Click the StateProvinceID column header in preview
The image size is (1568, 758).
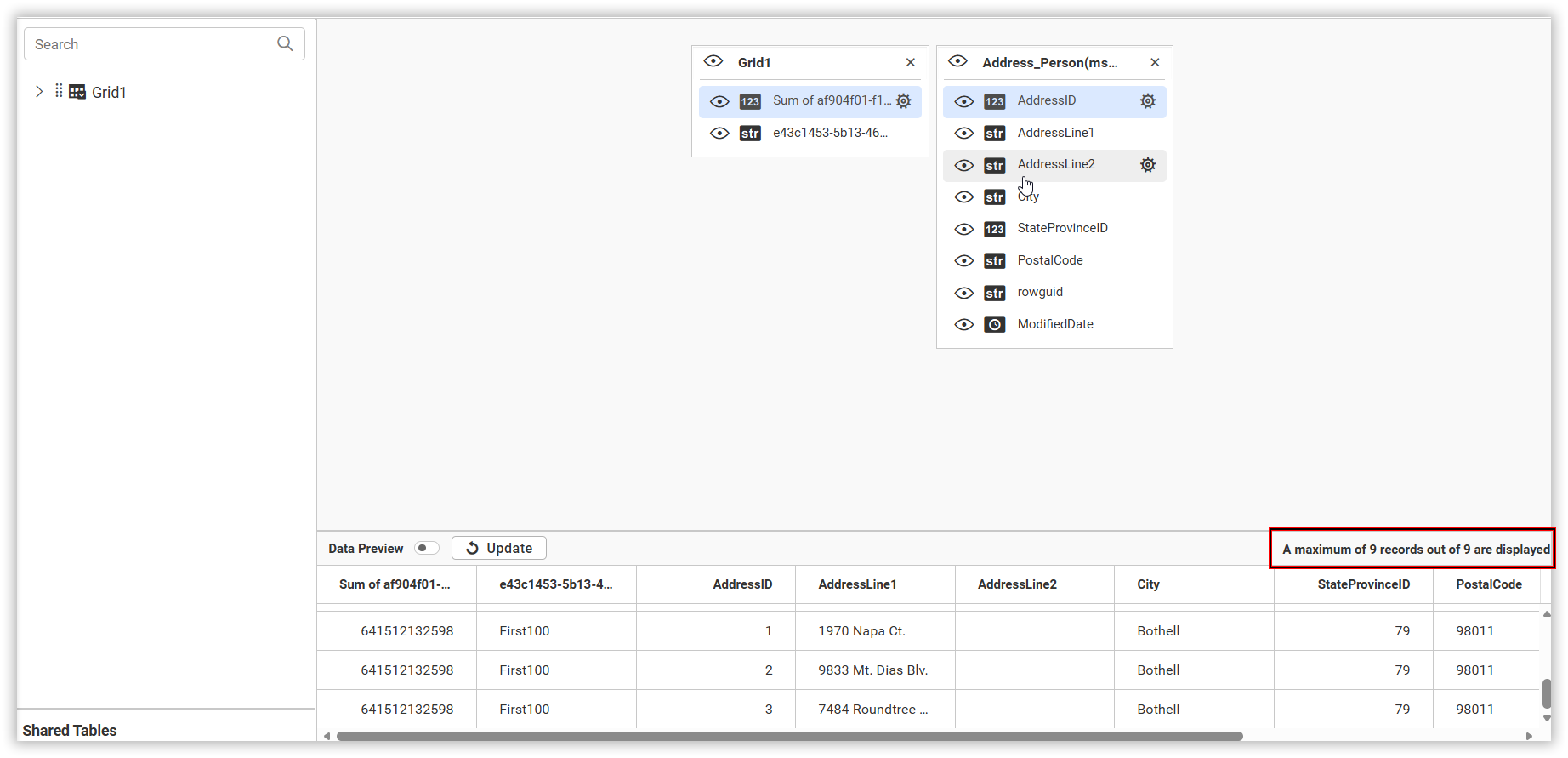[x=1354, y=584]
